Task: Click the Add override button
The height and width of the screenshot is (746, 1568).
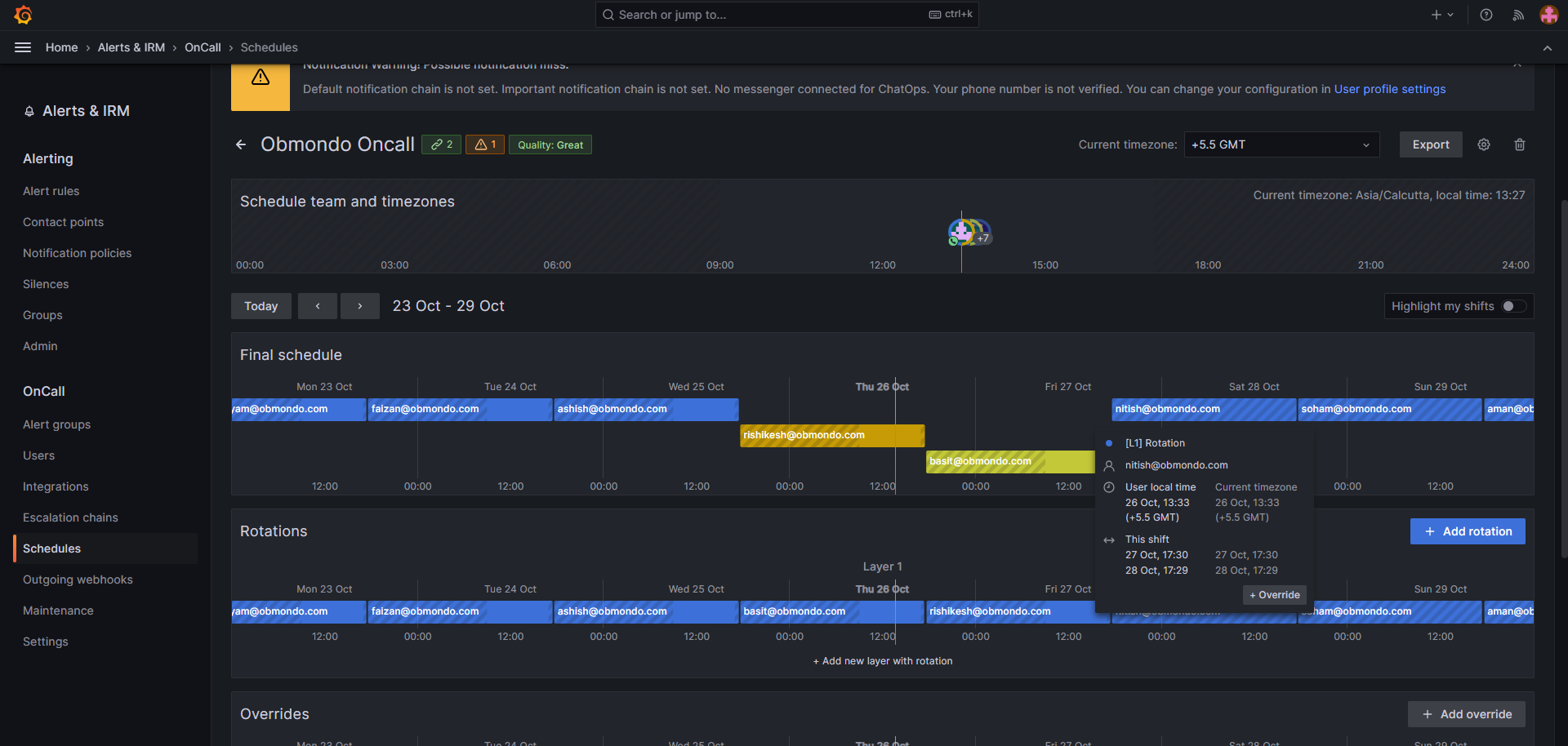Action: click(1467, 714)
